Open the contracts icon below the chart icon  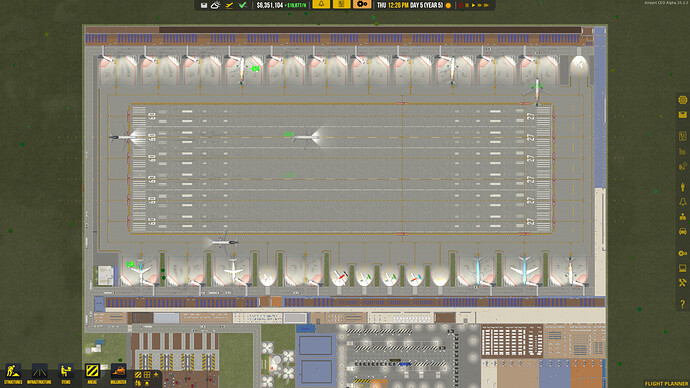point(683,166)
